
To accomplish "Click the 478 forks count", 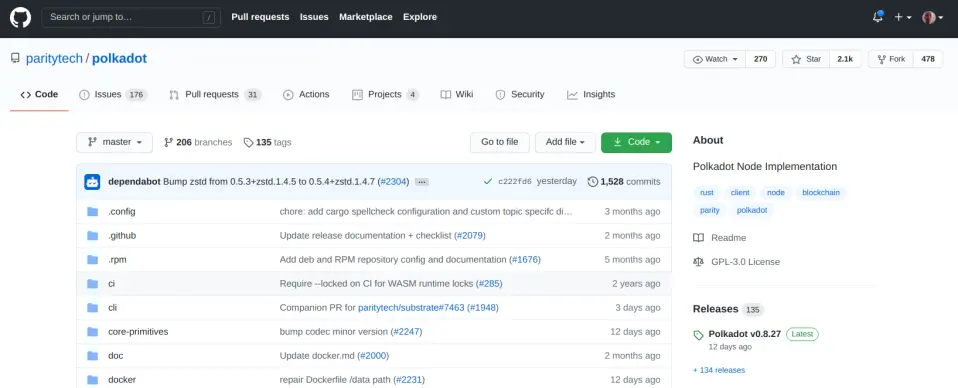I will [928, 59].
